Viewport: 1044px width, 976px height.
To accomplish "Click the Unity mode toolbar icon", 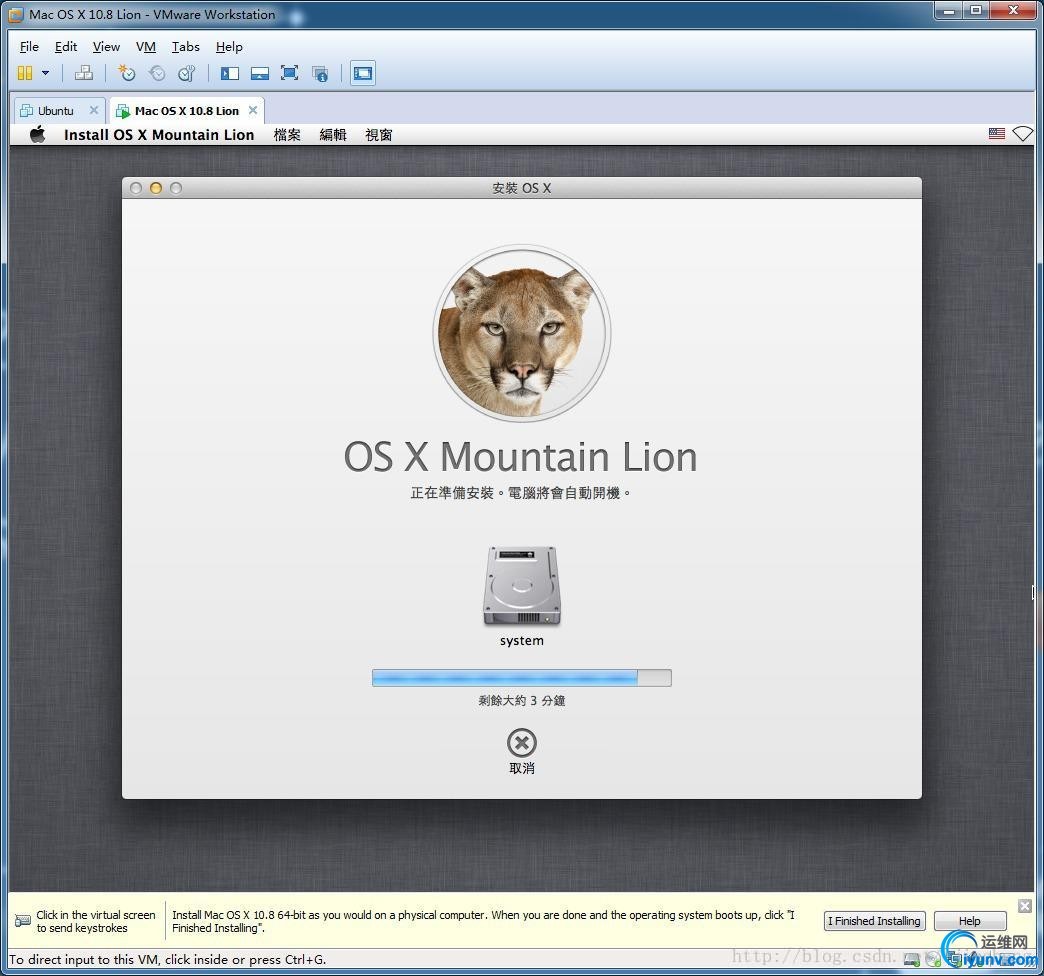I will [x=320, y=74].
